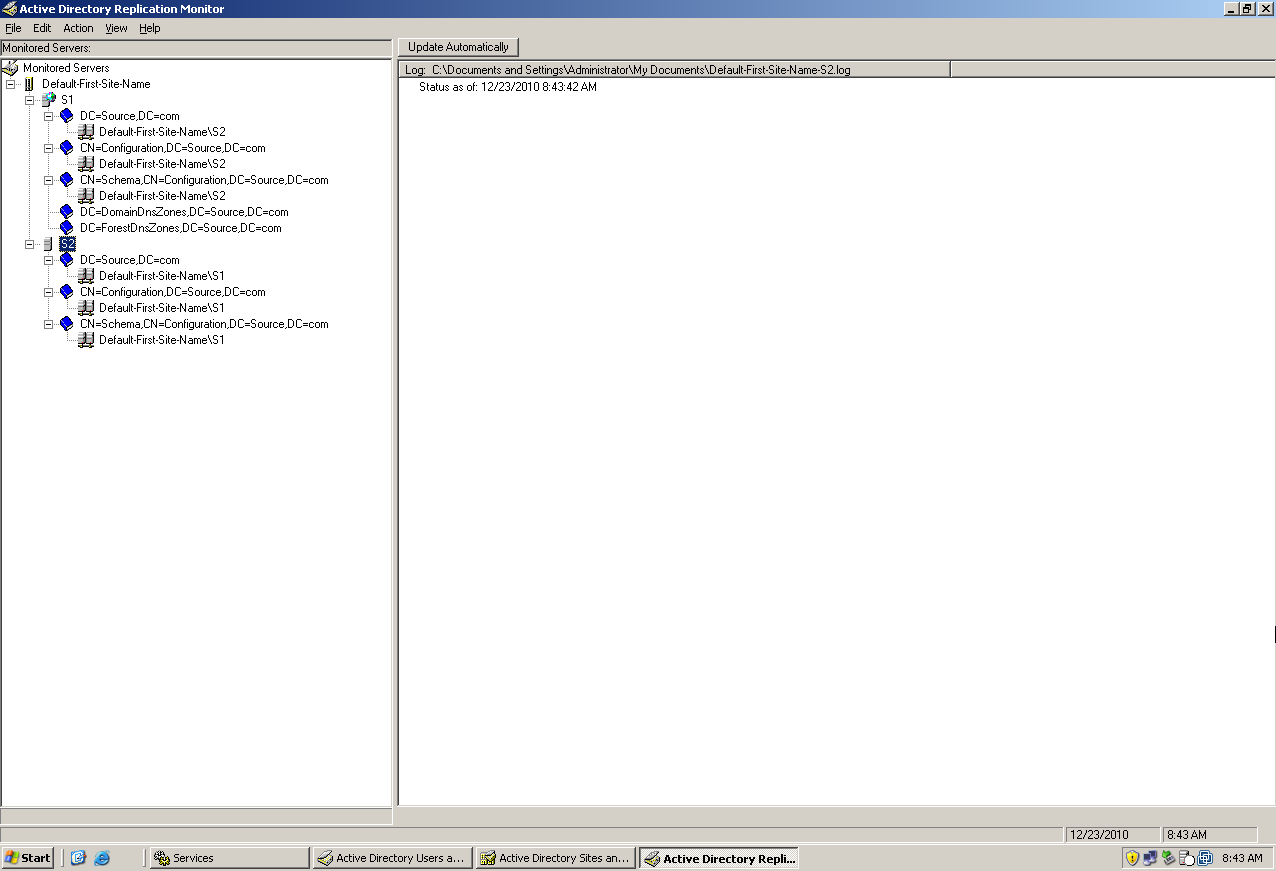Screen dimensions: 1276x871
Task: Open the Help menu
Action: [x=150, y=28]
